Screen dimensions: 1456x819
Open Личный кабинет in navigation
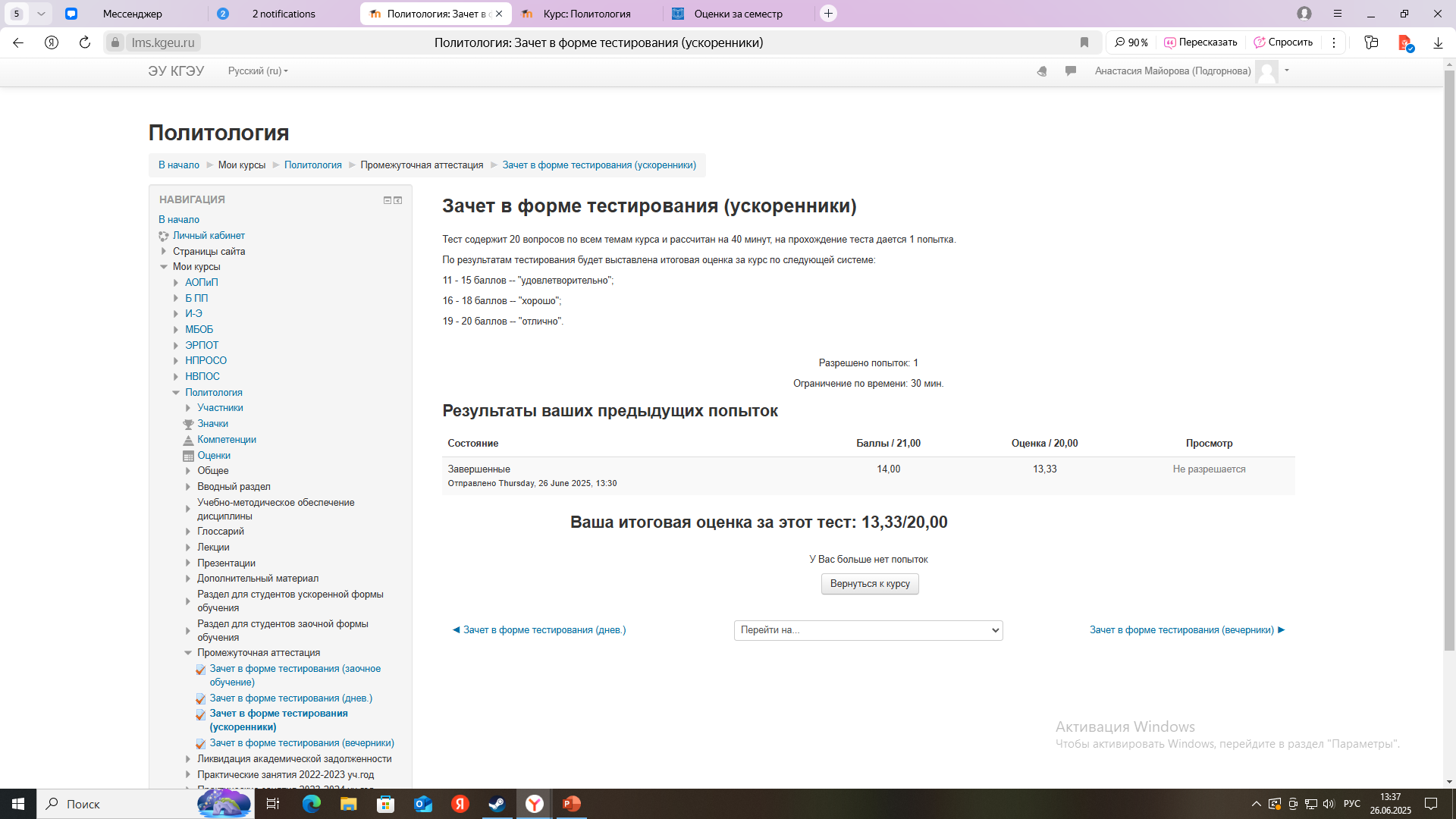[209, 236]
